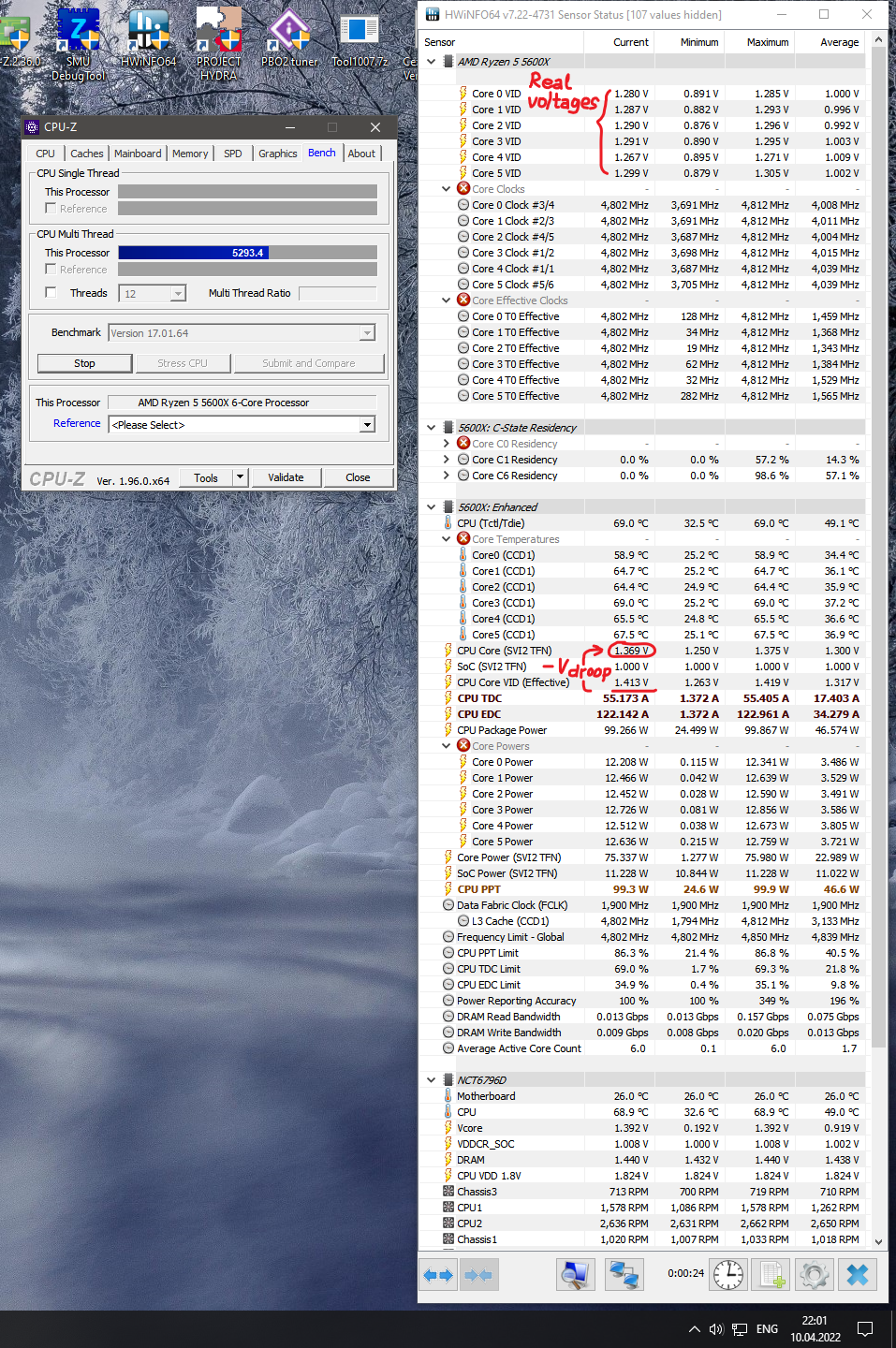This screenshot has width=896, height=1348.
Task: Open the SMU Debug Tool desktop icon
Action: point(78,43)
